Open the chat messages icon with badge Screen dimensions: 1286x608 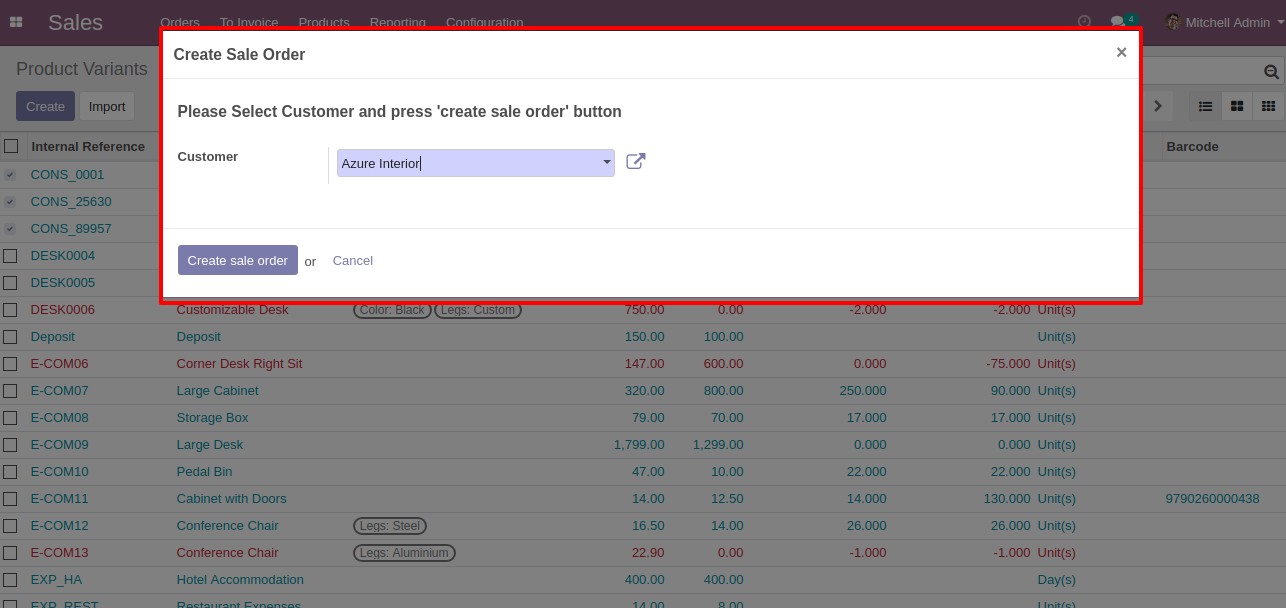1123,22
